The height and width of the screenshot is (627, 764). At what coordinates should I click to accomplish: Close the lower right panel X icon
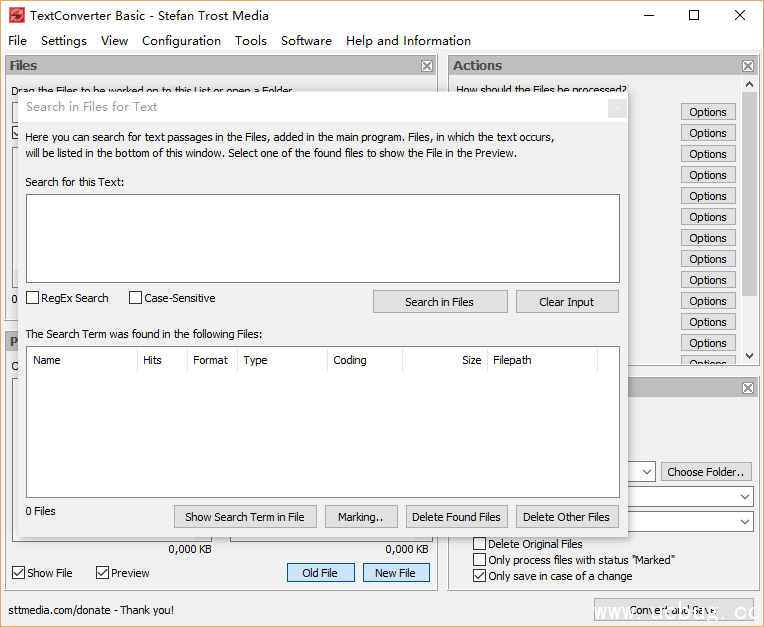(x=748, y=388)
